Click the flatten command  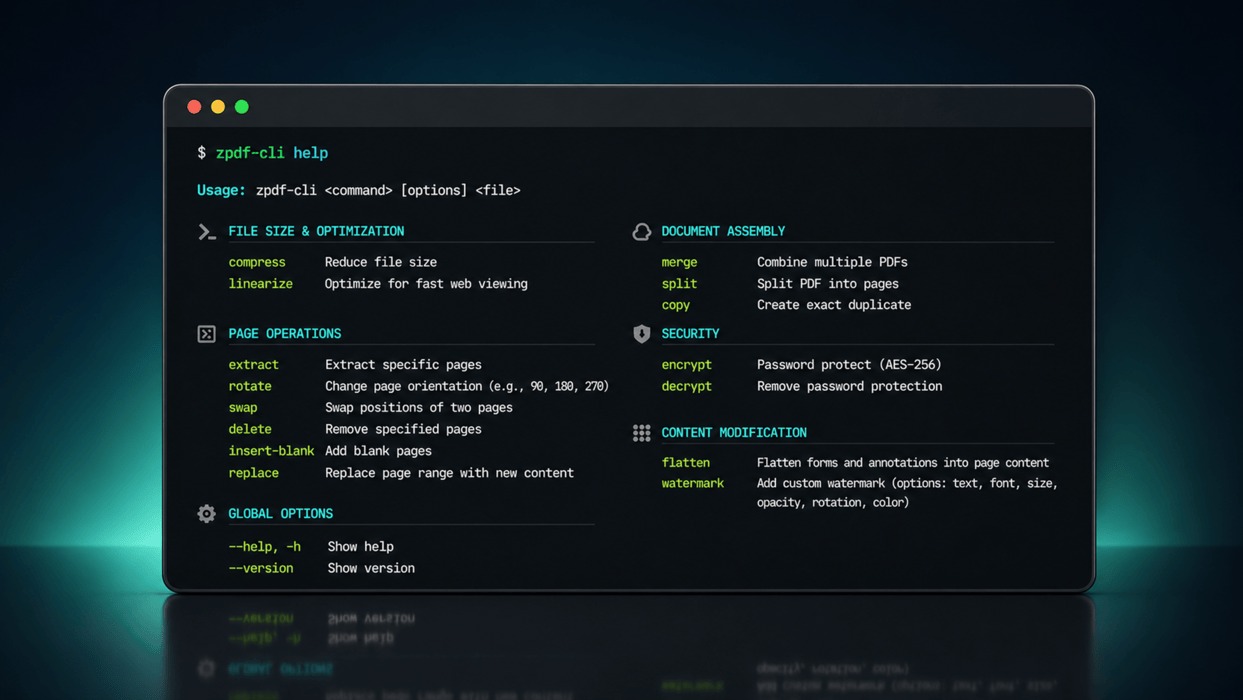(x=686, y=463)
